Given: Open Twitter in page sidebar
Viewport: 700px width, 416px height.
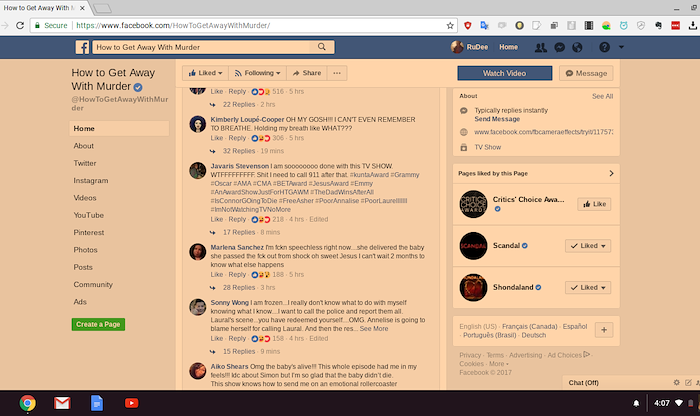Looking at the screenshot, I should tap(85, 163).
